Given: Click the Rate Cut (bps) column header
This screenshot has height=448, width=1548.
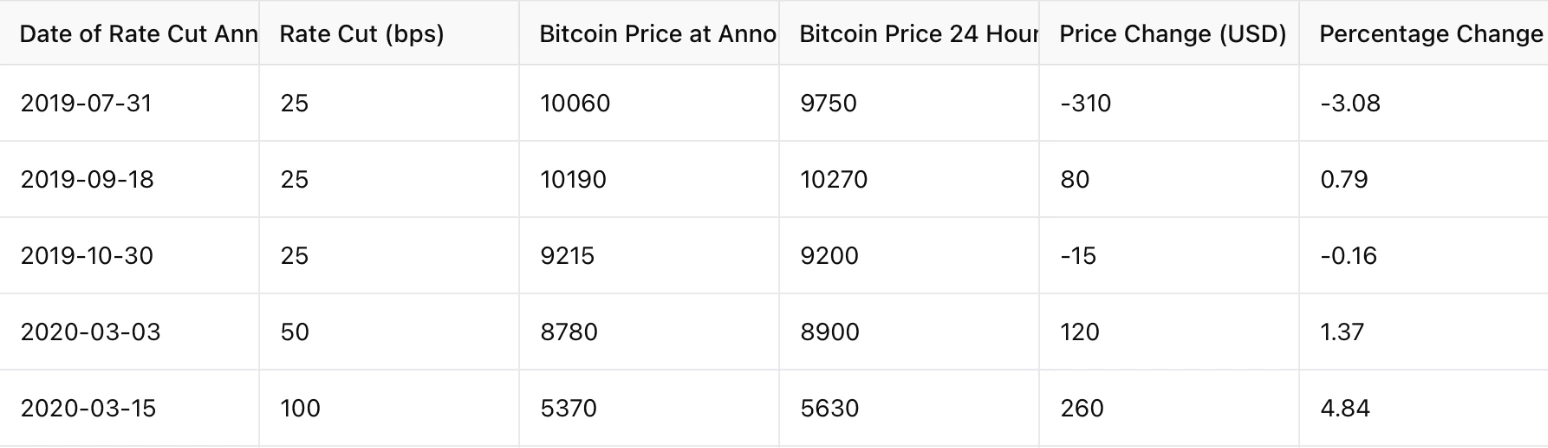Looking at the screenshot, I should pyautogui.click(x=389, y=33).
